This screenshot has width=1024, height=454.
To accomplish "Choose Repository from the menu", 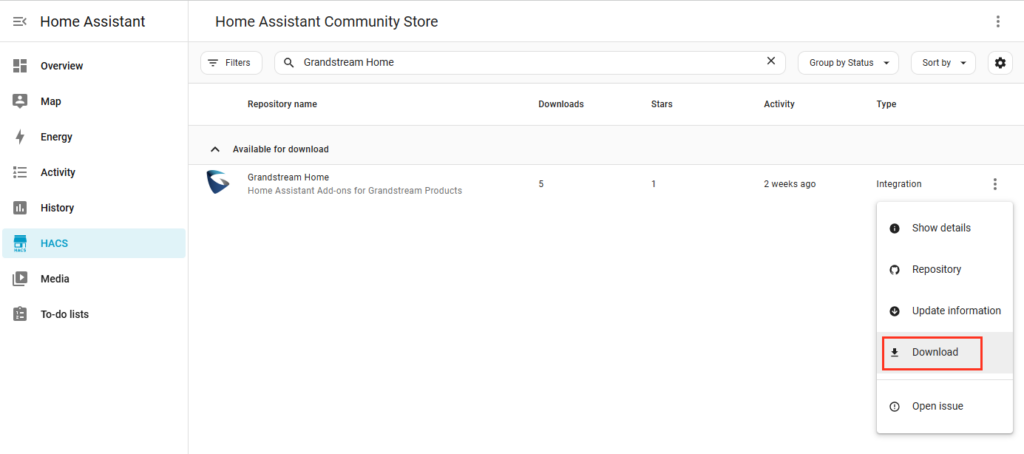I will click(944, 269).
